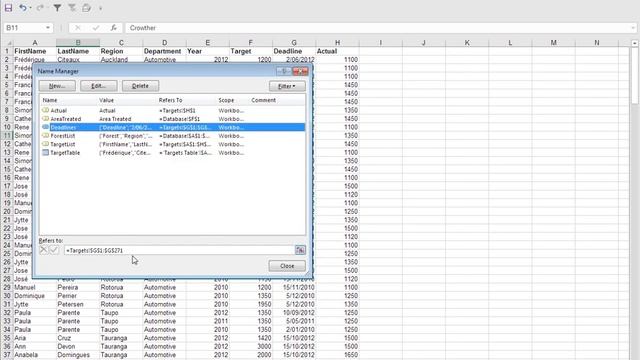
Task: Click the Deadline header cell G1
Action: click(294, 51)
